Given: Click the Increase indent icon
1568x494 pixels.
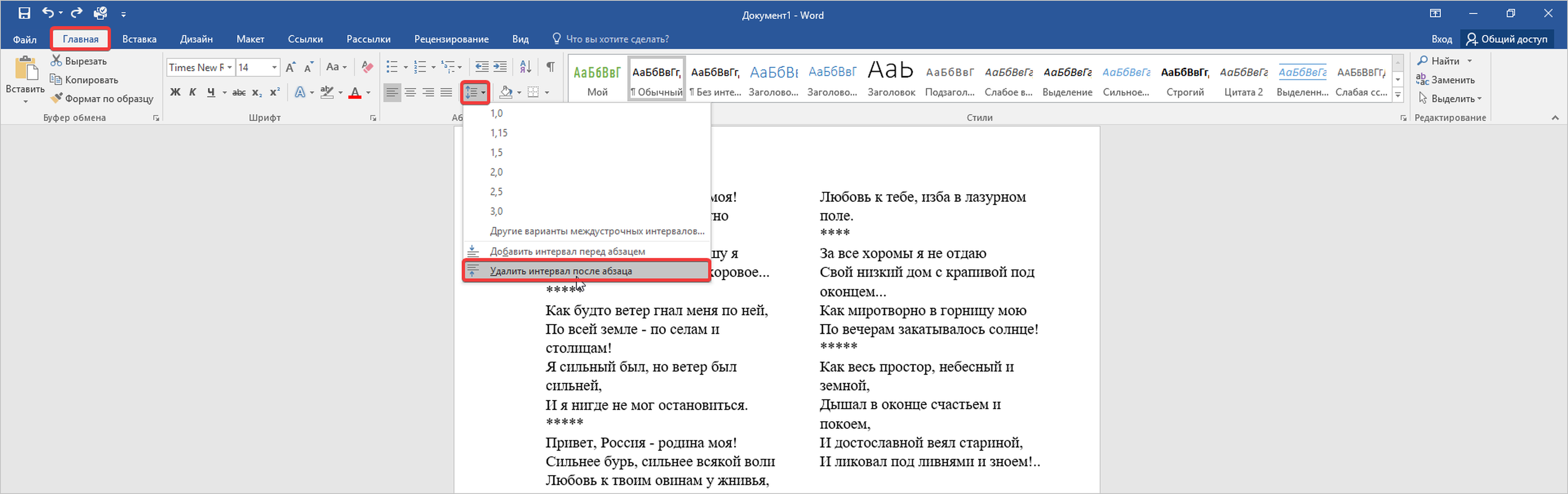Looking at the screenshot, I should (500, 67).
